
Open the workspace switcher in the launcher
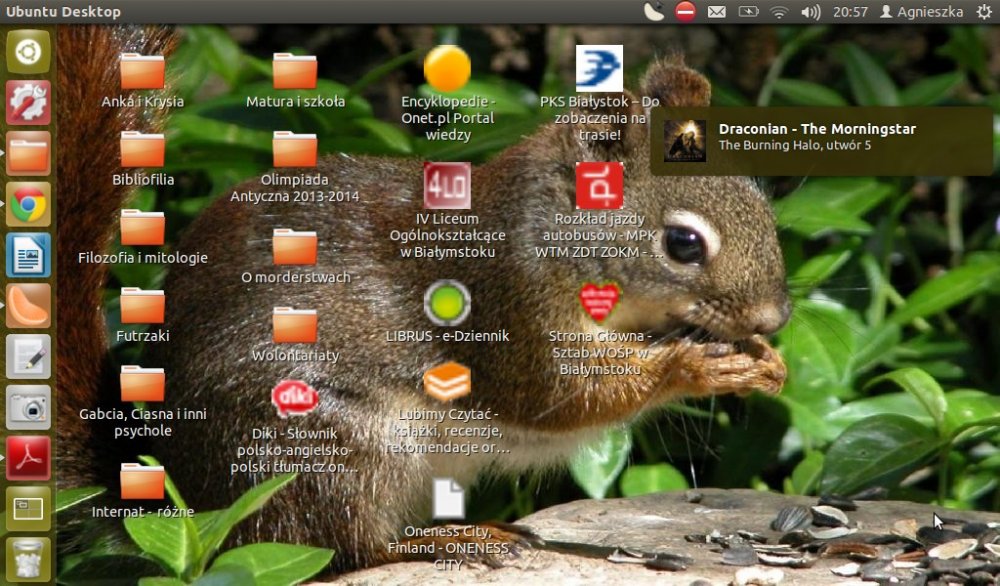coord(28,509)
